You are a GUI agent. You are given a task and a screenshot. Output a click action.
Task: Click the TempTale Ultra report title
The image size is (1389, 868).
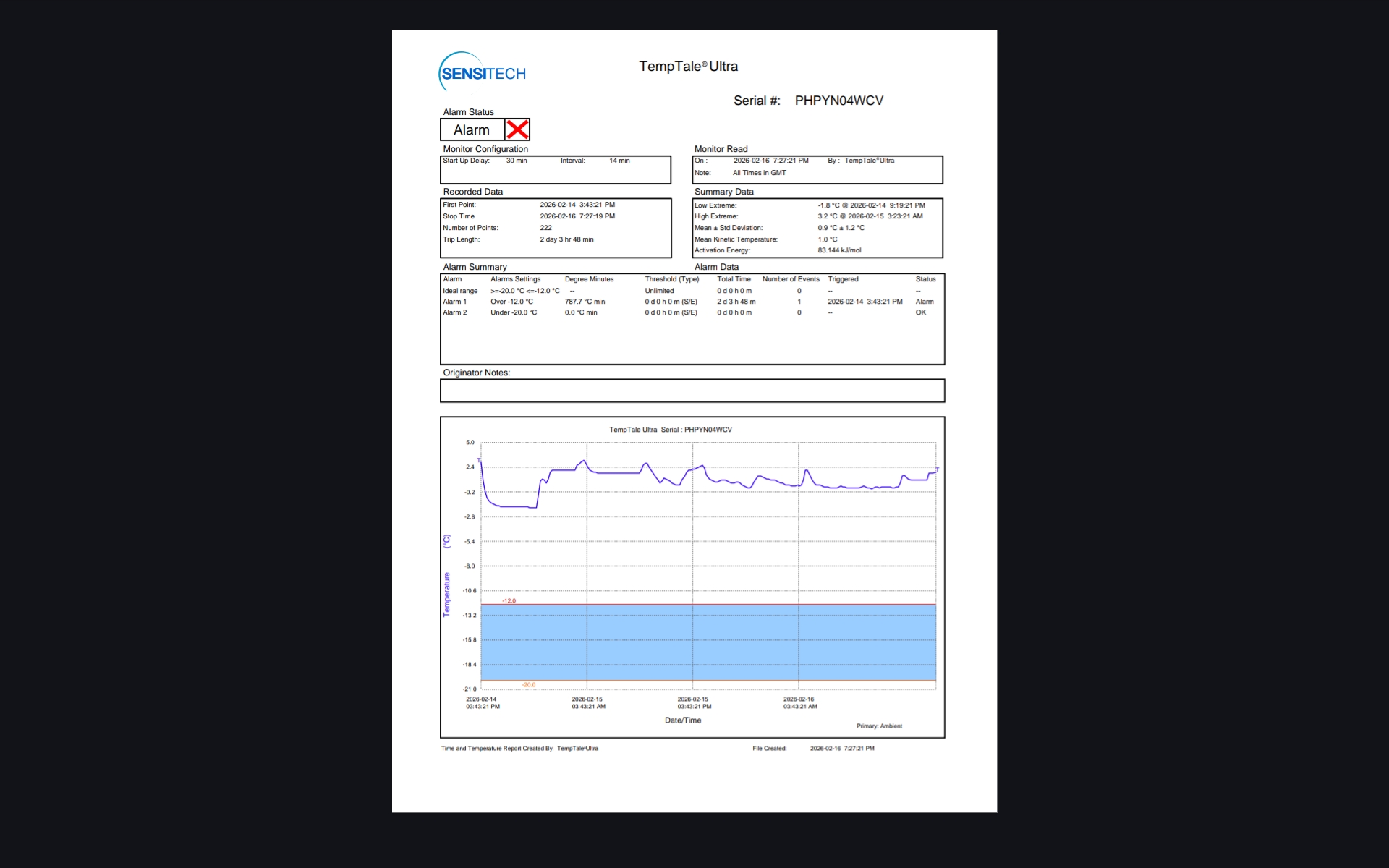point(688,67)
